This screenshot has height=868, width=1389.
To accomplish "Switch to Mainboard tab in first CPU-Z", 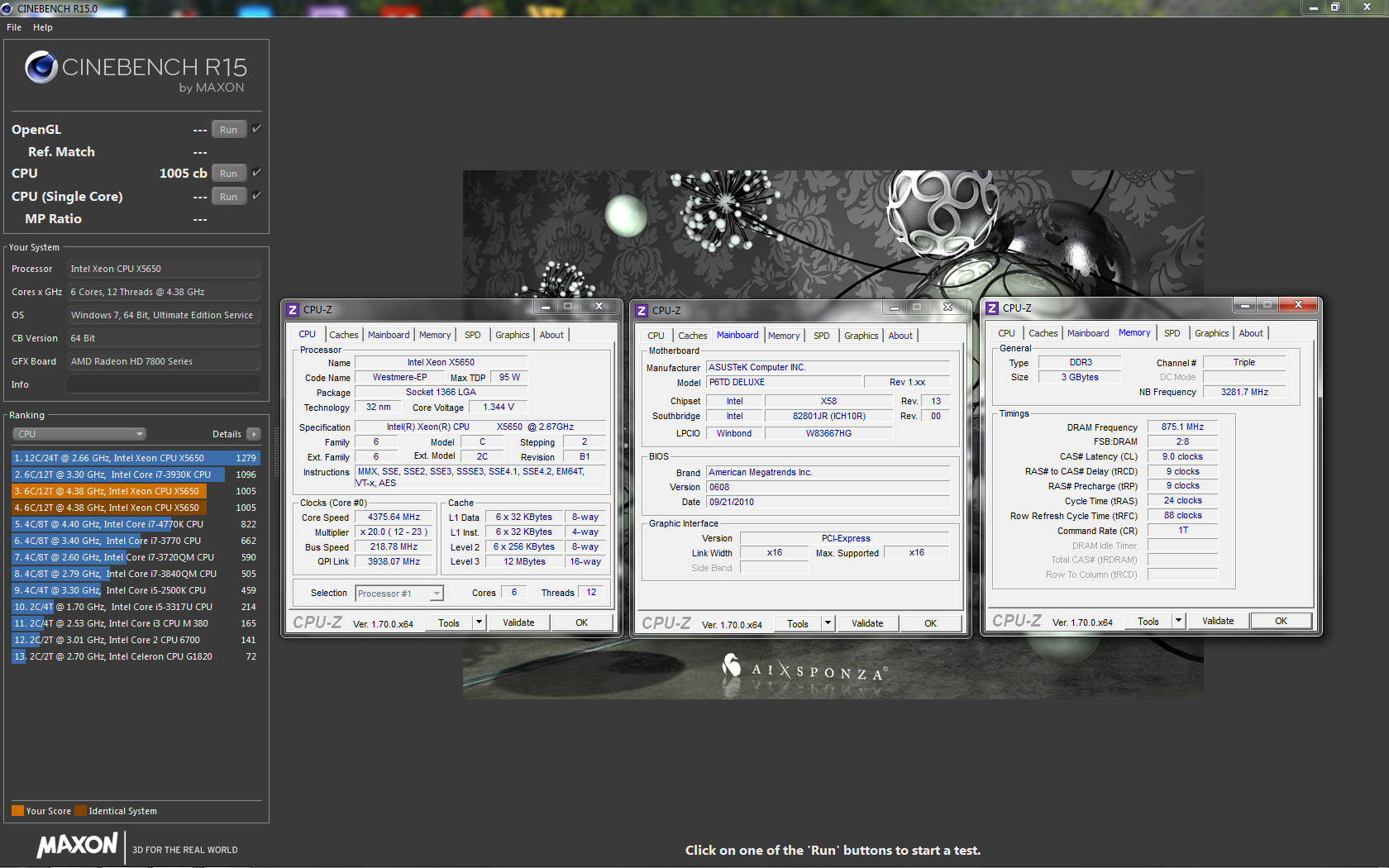I will coord(389,335).
